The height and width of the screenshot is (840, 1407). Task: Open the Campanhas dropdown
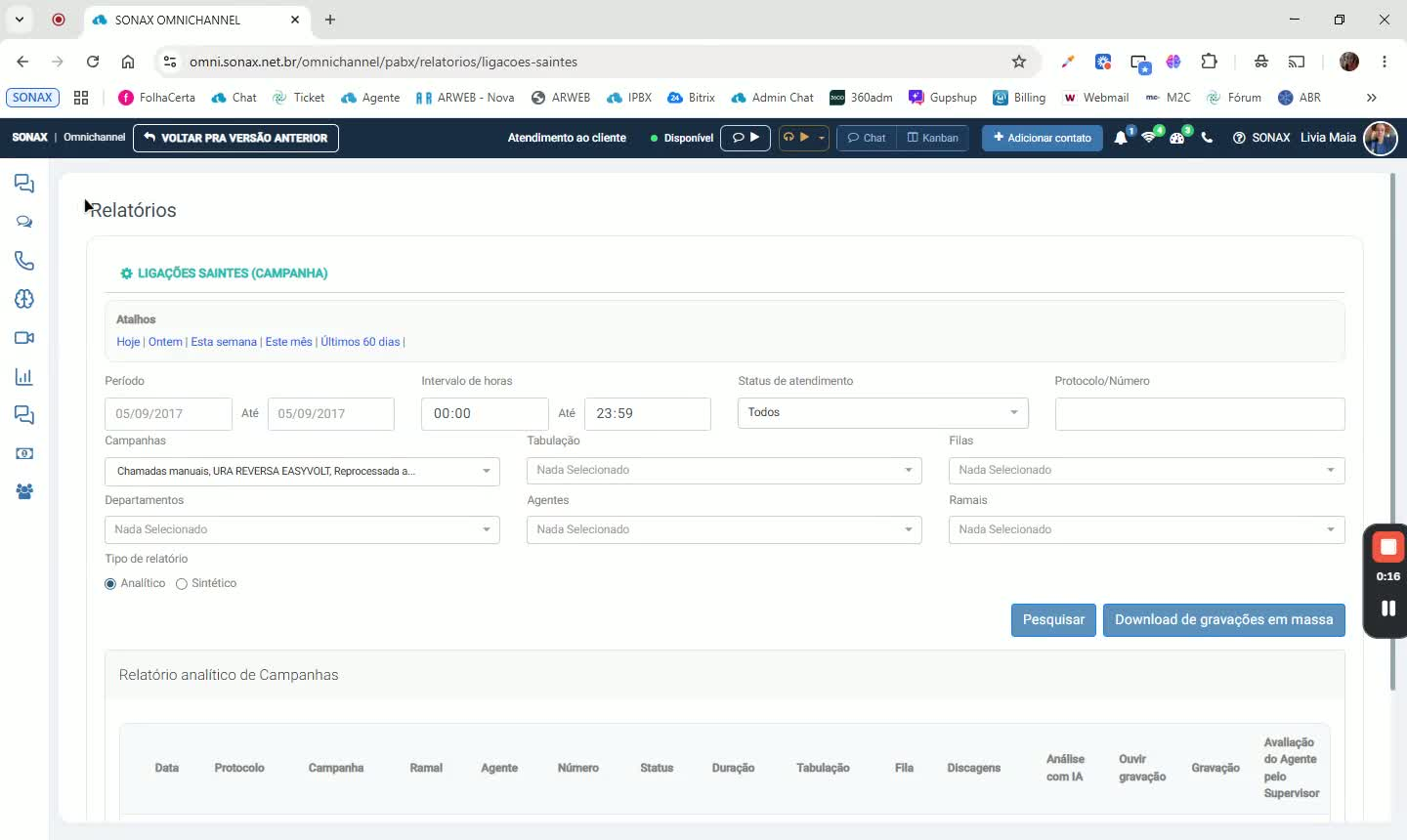pyautogui.click(x=302, y=471)
